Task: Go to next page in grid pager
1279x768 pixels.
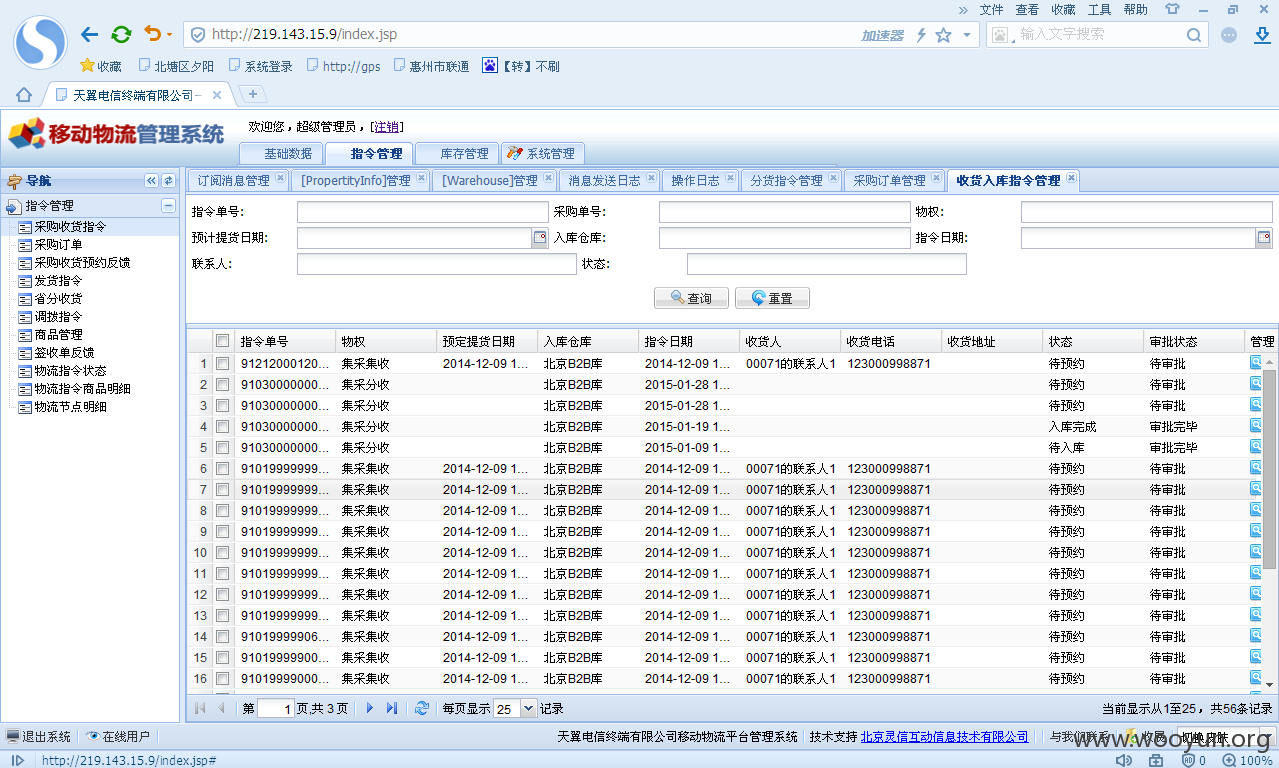Action: coord(369,708)
